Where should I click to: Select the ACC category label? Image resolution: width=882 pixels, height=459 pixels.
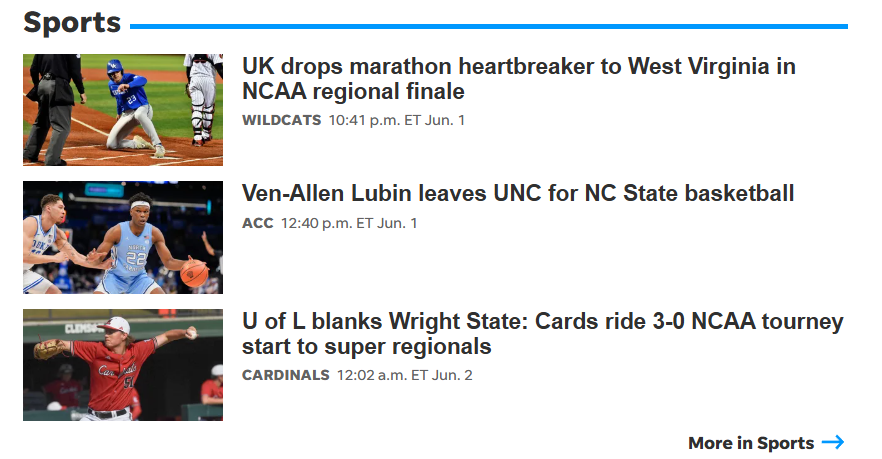(257, 222)
